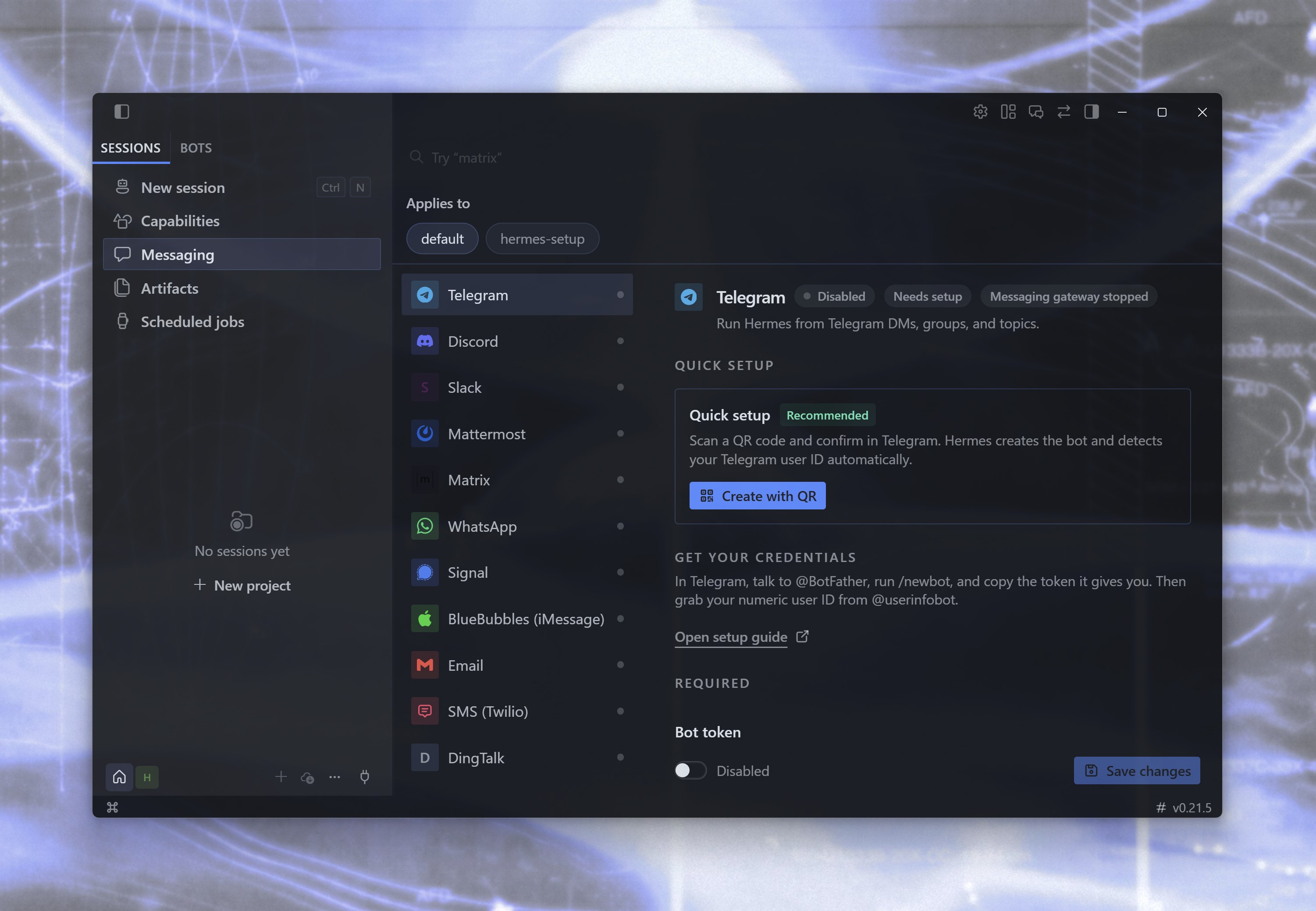Open setup guide link
This screenshot has height=911, width=1316.
coord(741,637)
